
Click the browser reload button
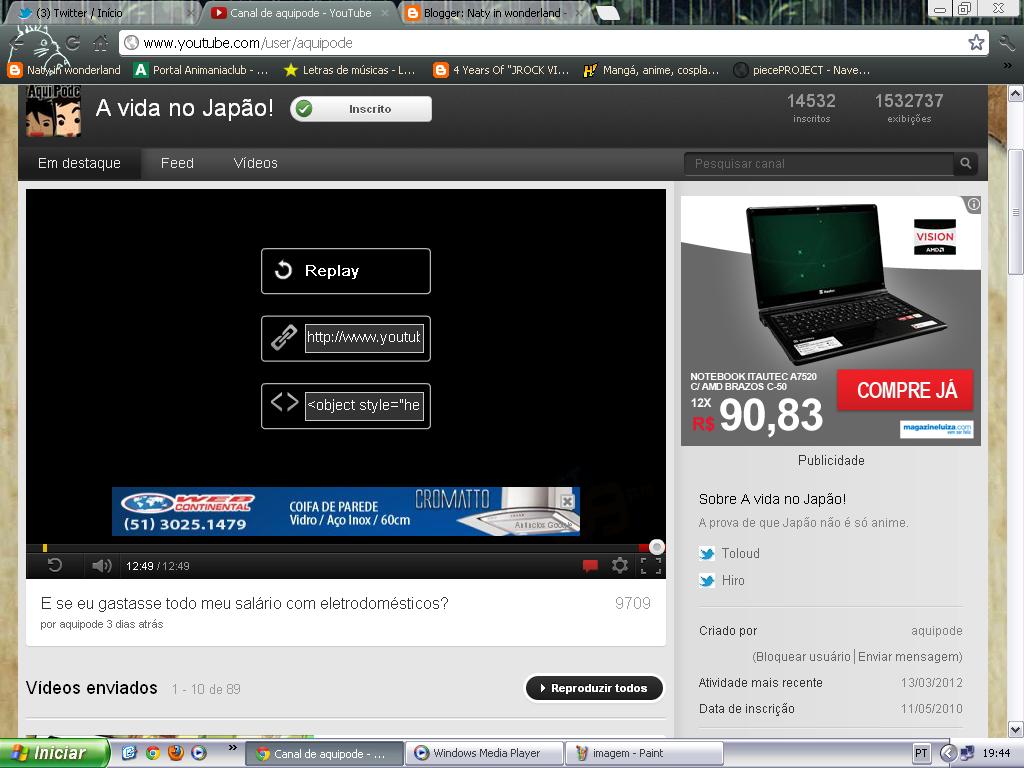point(72,43)
